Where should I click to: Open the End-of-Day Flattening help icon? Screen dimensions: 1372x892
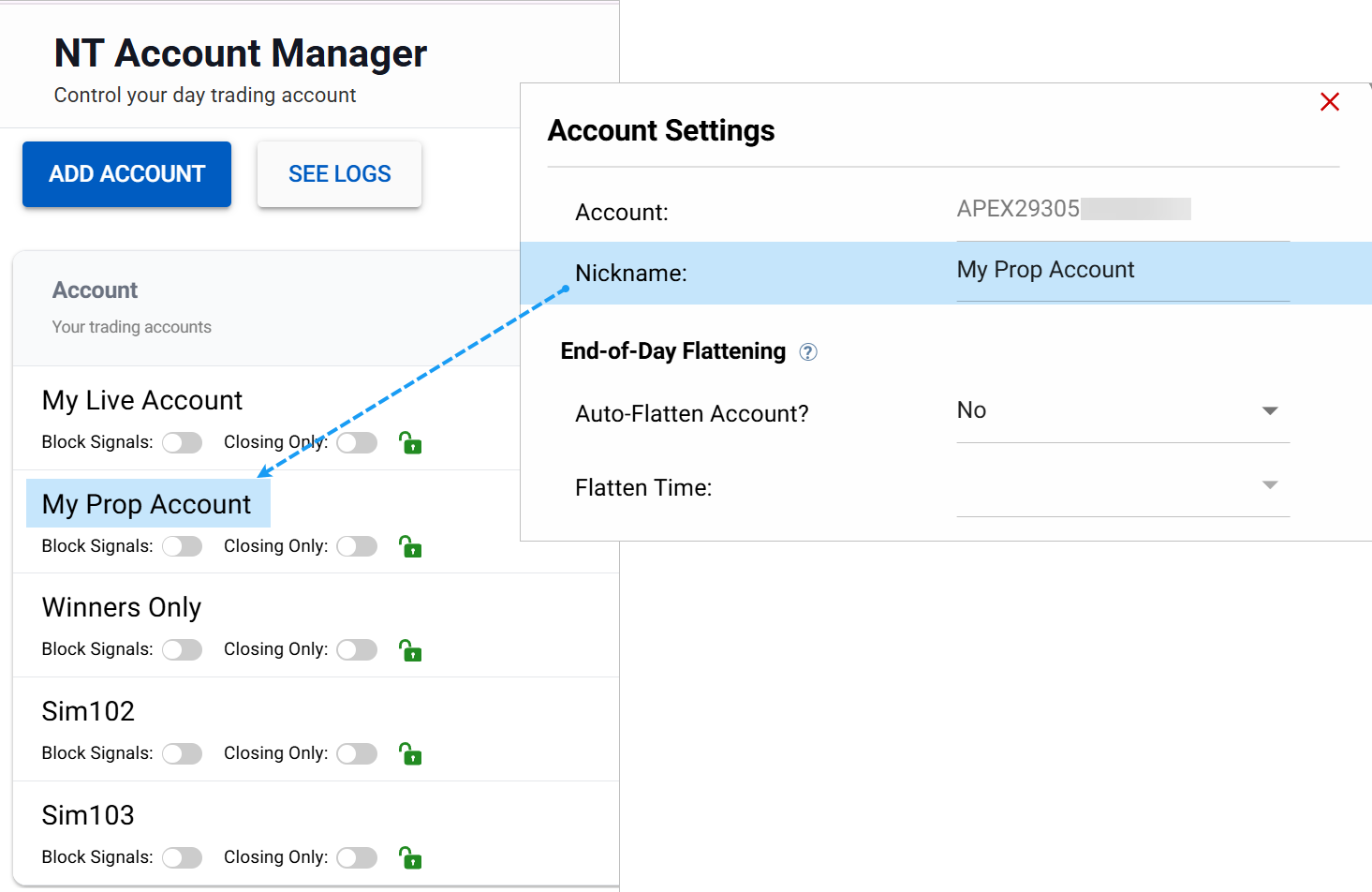tap(808, 351)
